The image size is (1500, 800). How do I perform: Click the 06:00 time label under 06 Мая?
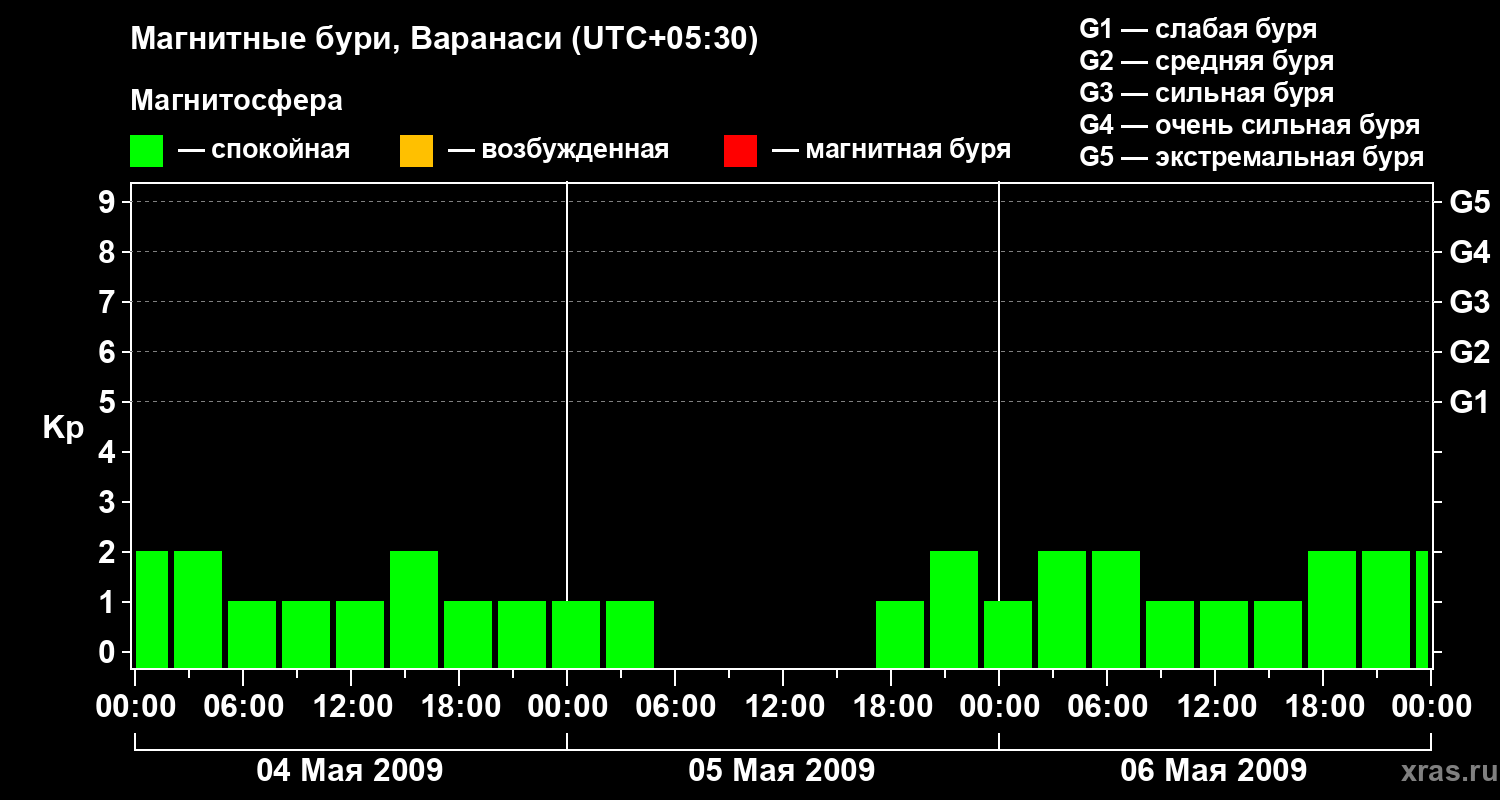(x=1106, y=707)
